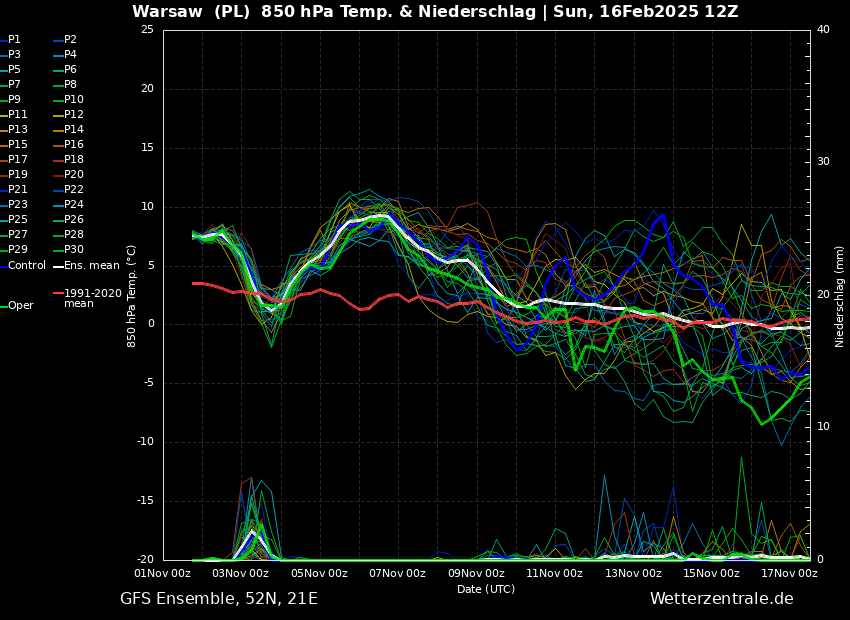The height and width of the screenshot is (620, 850).
Task: Select the Ens. mean legend entry
Action: point(91,265)
